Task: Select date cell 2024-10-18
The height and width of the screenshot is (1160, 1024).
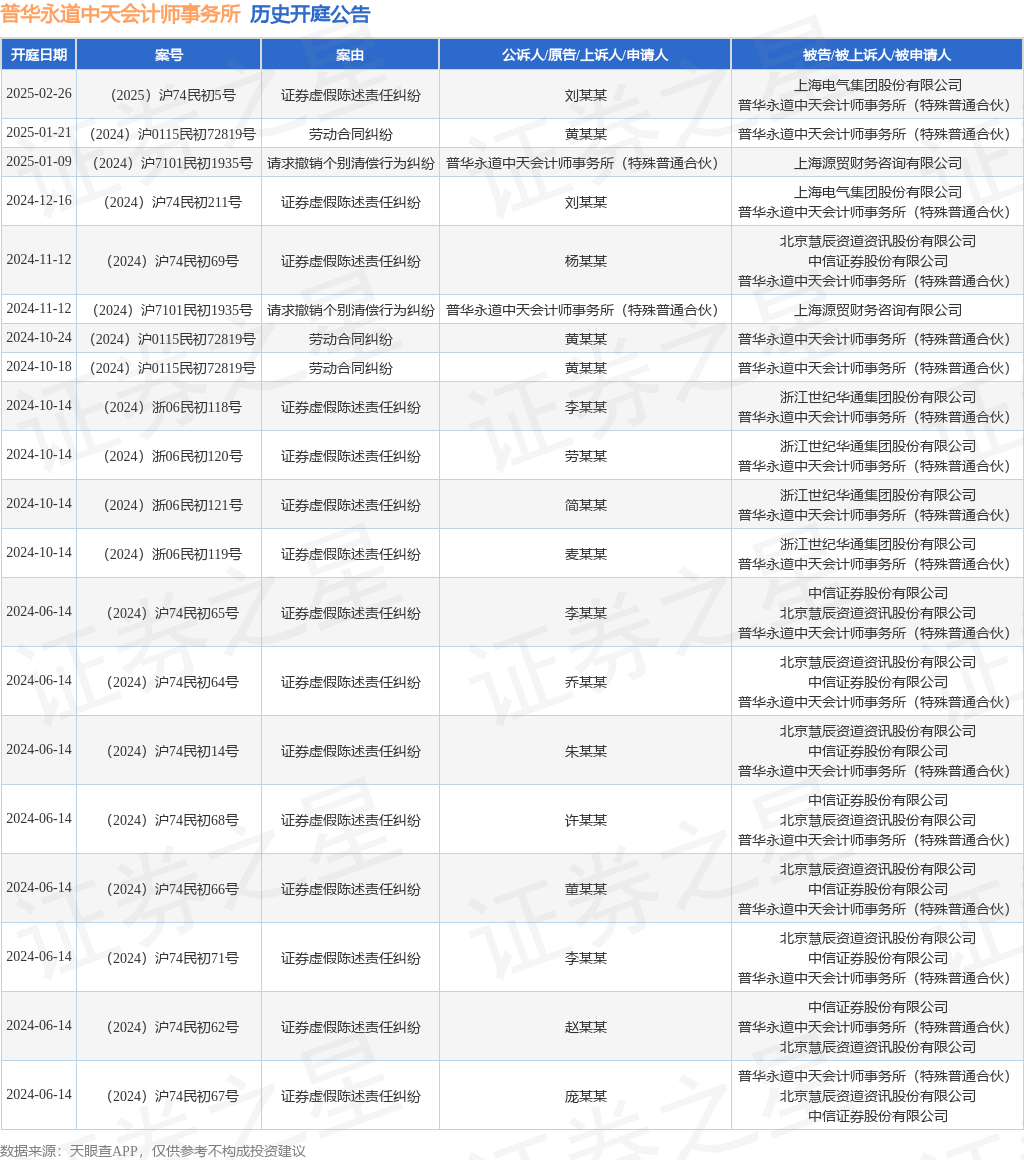Action: pos(39,367)
